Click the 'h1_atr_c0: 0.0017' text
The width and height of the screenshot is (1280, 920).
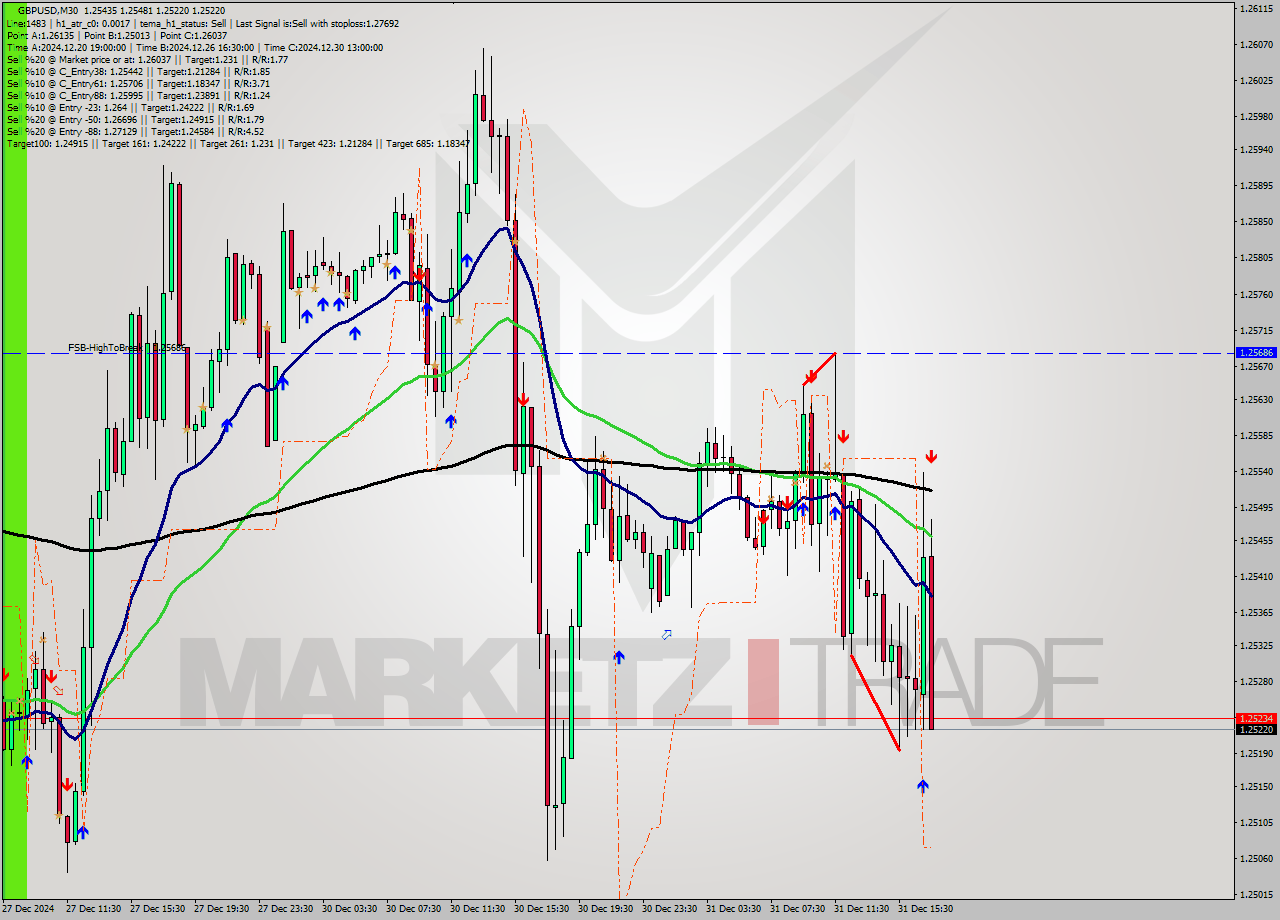[x=92, y=22]
